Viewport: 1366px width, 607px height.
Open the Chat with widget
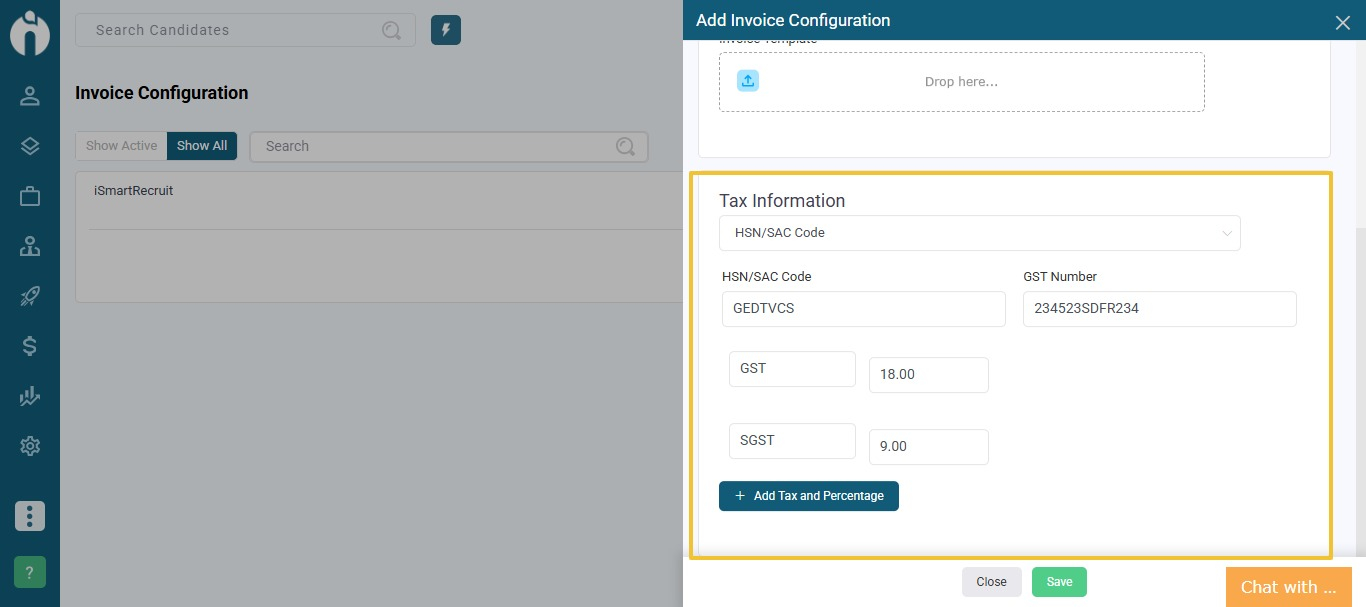click(1288, 587)
